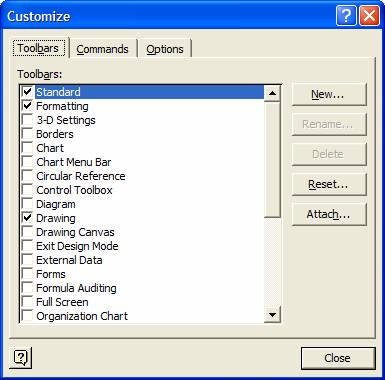Click the Close button at bottom
This screenshot has height=380, width=385.
click(x=338, y=358)
